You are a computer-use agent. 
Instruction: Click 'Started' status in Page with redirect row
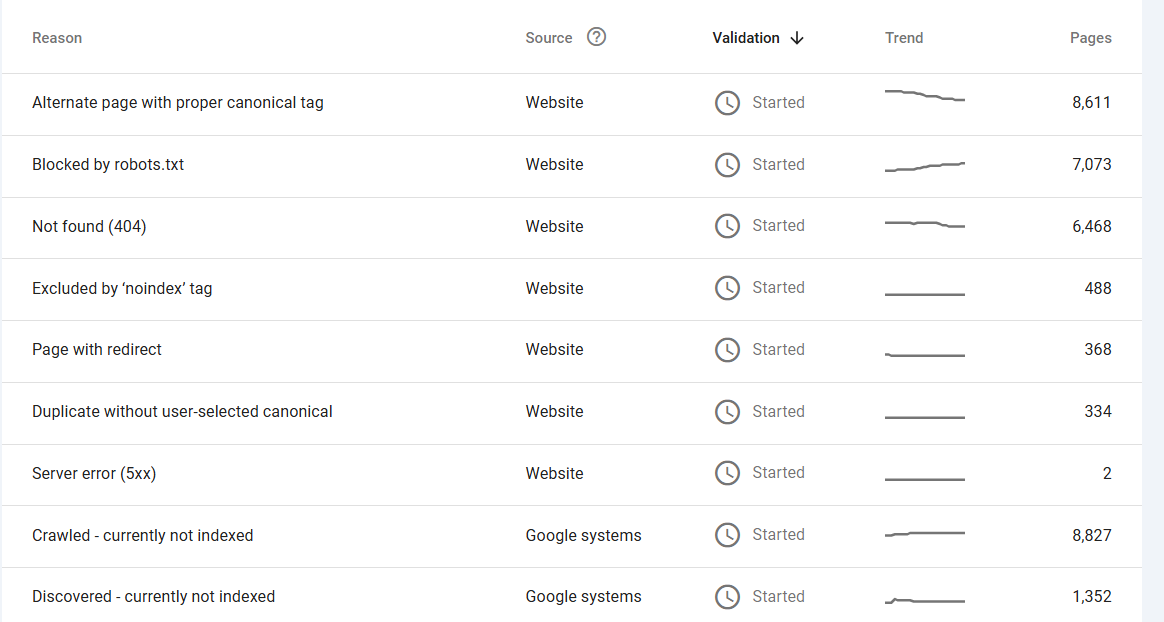tap(778, 350)
